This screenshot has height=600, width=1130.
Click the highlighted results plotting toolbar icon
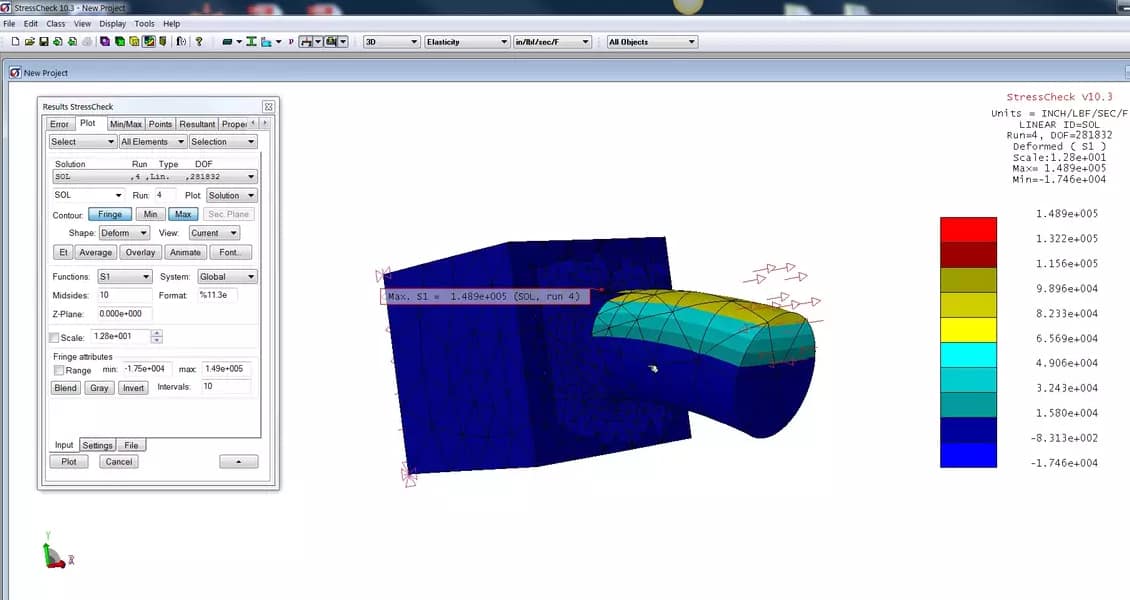(x=148, y=41)
